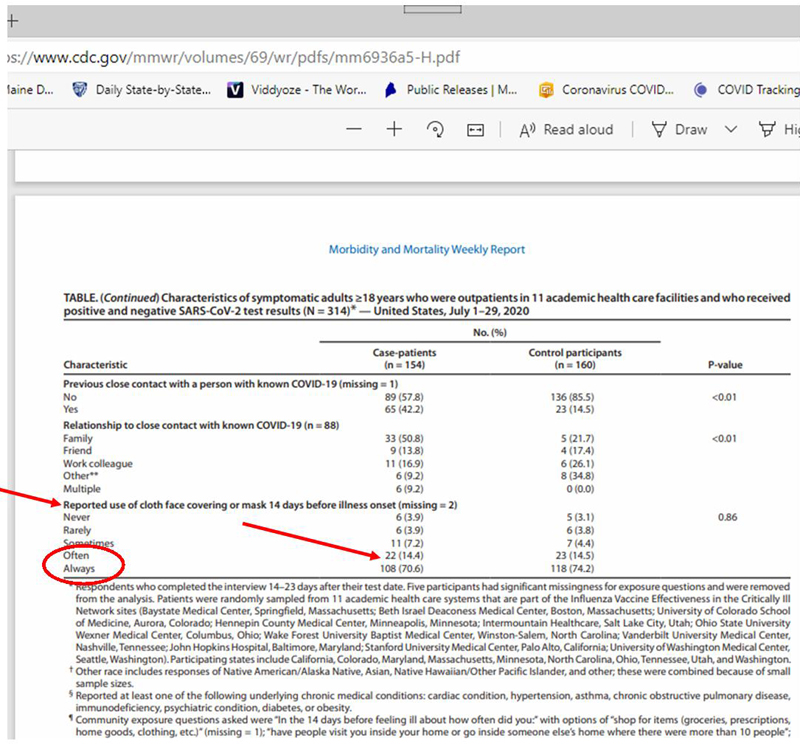Click the Coronavirus COVID bookmark favicon
800x752 pixels.
[546, 90]
